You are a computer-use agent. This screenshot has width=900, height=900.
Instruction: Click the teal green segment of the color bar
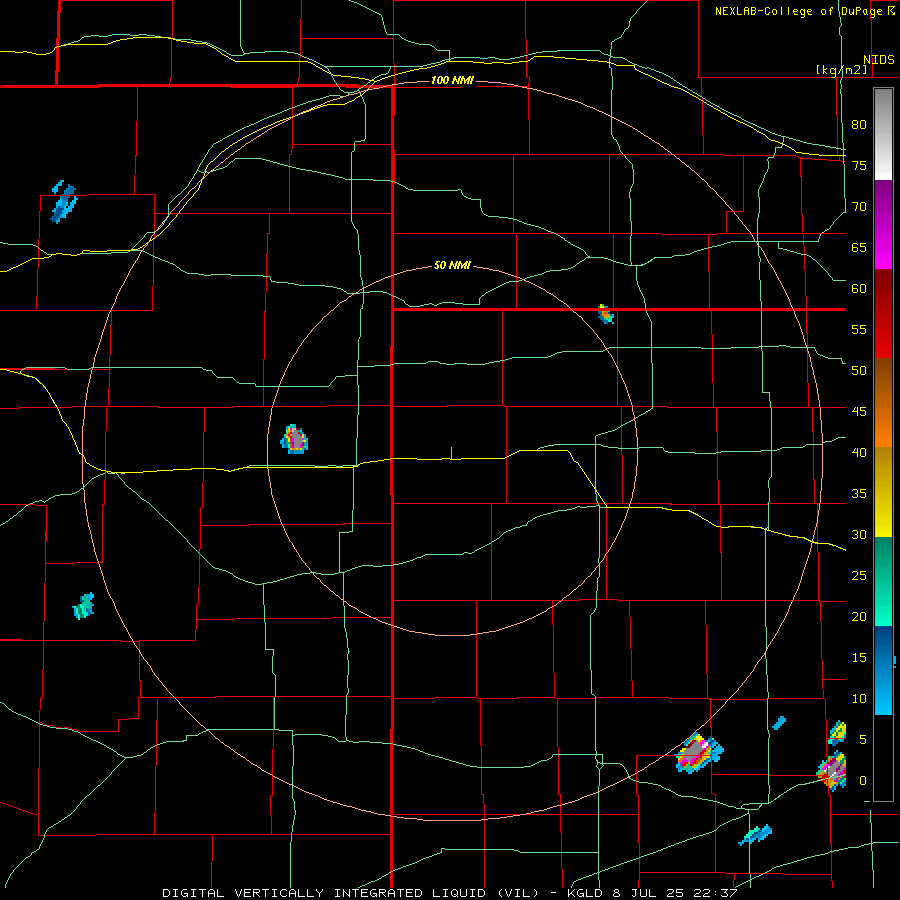883,581
